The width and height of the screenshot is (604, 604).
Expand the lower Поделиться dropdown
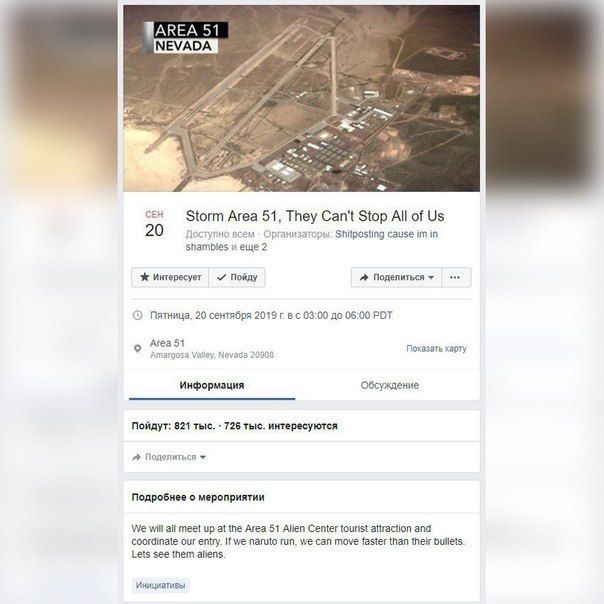coord(169,457)
